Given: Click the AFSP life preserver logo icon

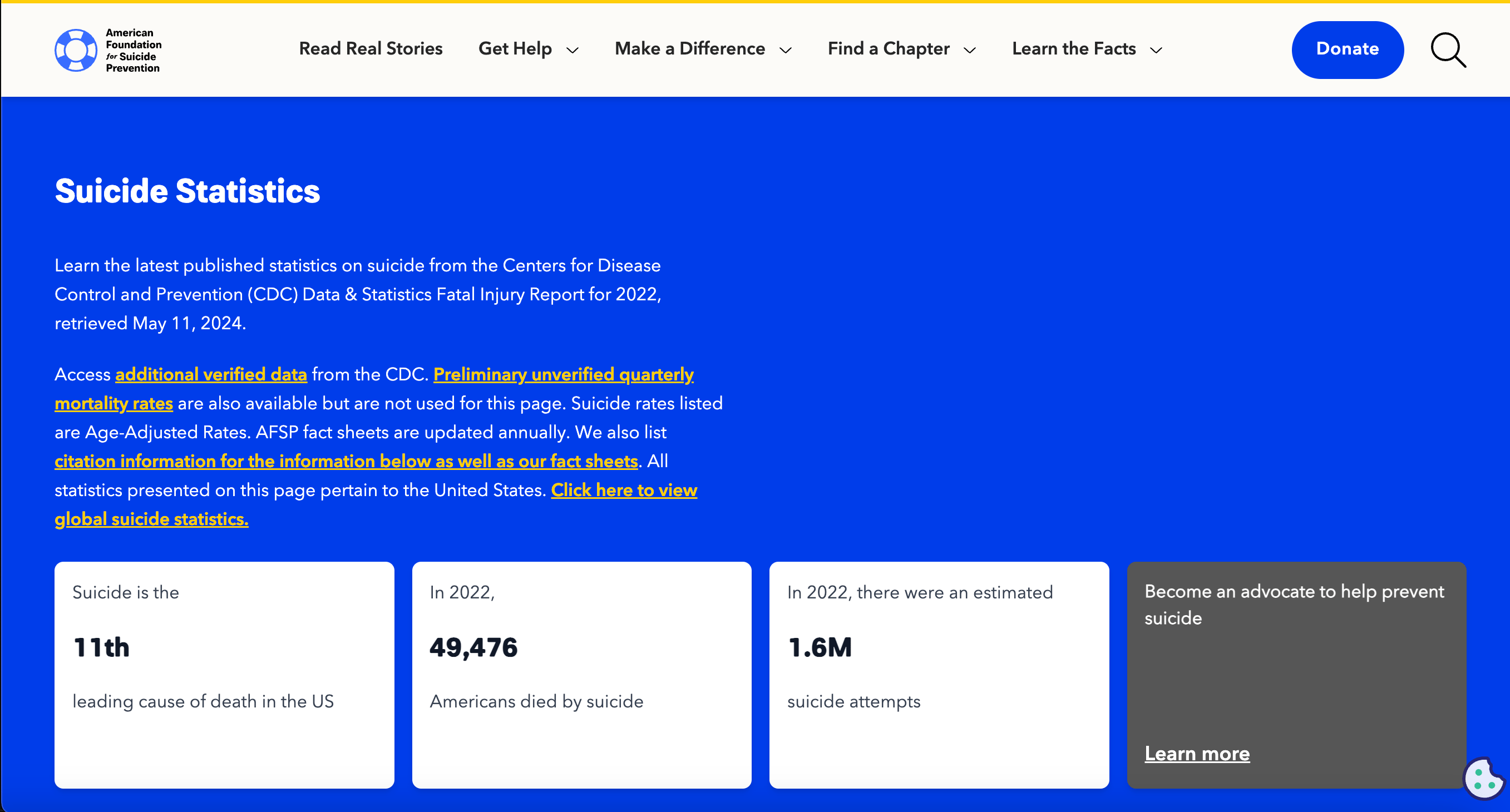Looking at the screenshot, I should coord(74,48).
